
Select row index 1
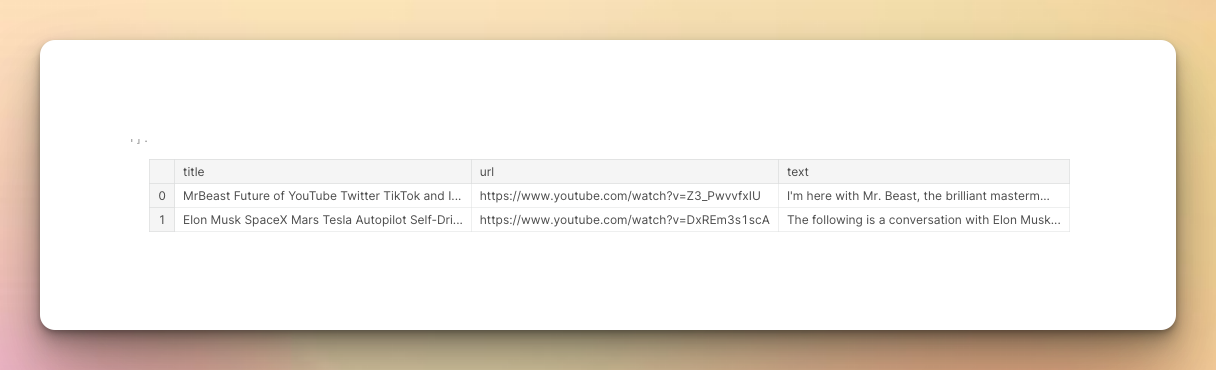pos(162,220)
